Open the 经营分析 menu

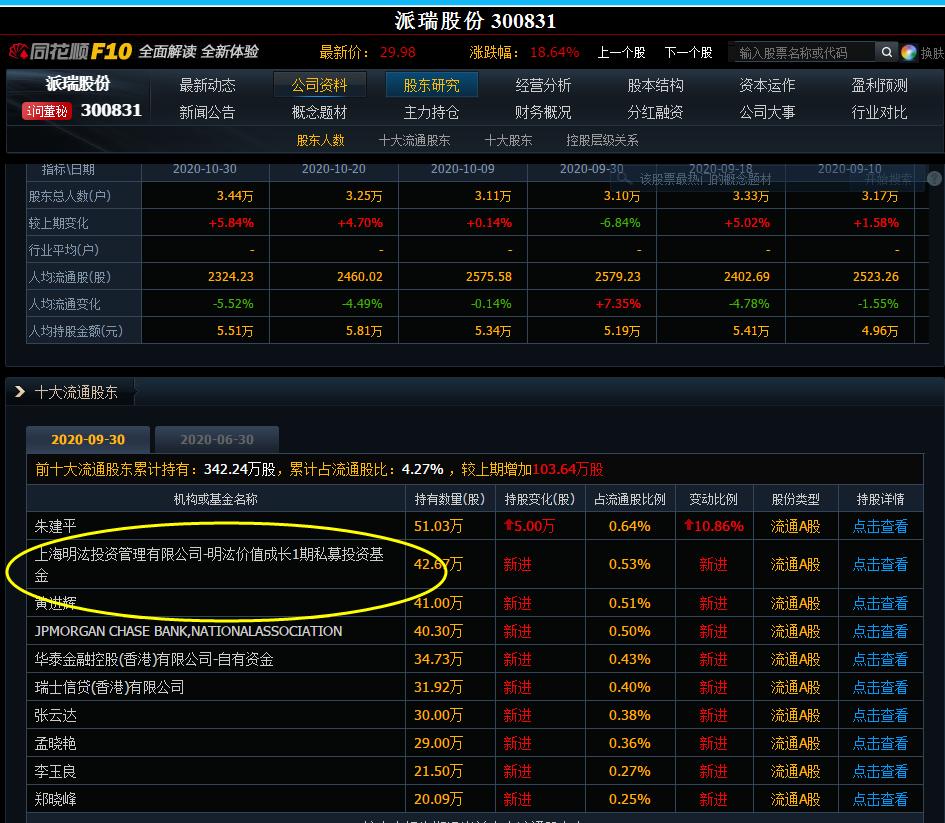(x=543, y=85)
